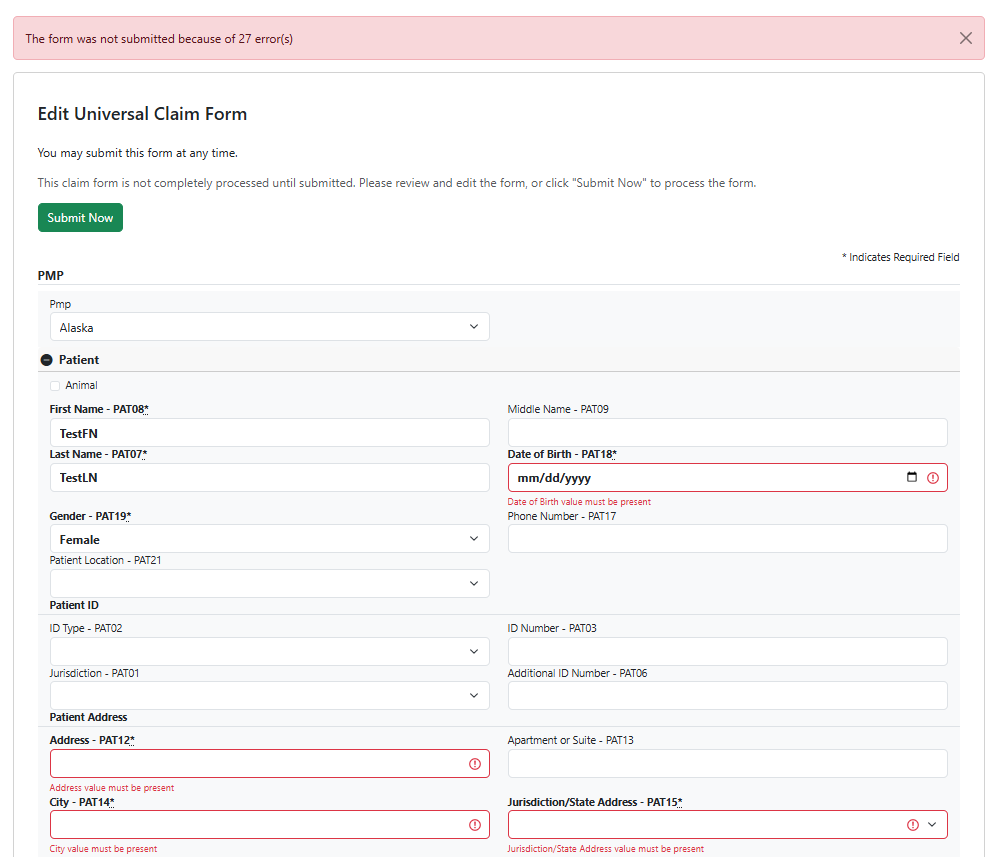Viewport: 998px width, 857px height.
Task: Open the Gender dropdown showing Female
Action: pyautogui.click(x=270, y=539)
